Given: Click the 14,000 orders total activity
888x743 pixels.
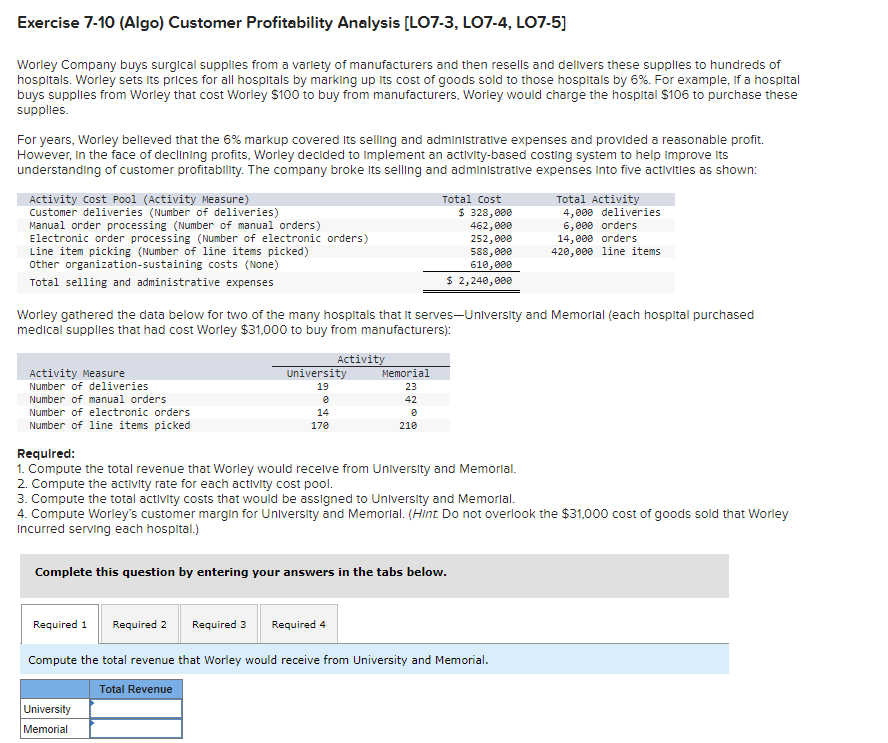Looking at the screenshot, I should [x=597, y=238].
